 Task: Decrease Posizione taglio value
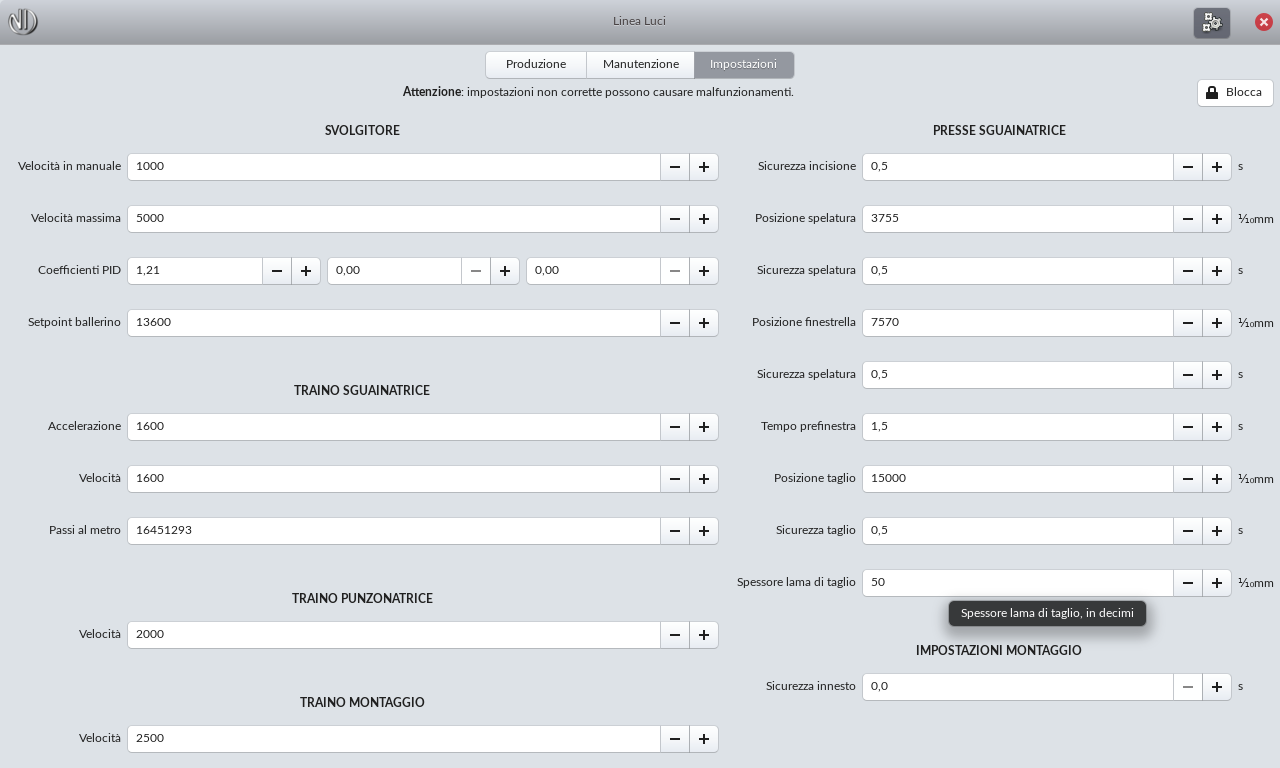[1188, 479]
